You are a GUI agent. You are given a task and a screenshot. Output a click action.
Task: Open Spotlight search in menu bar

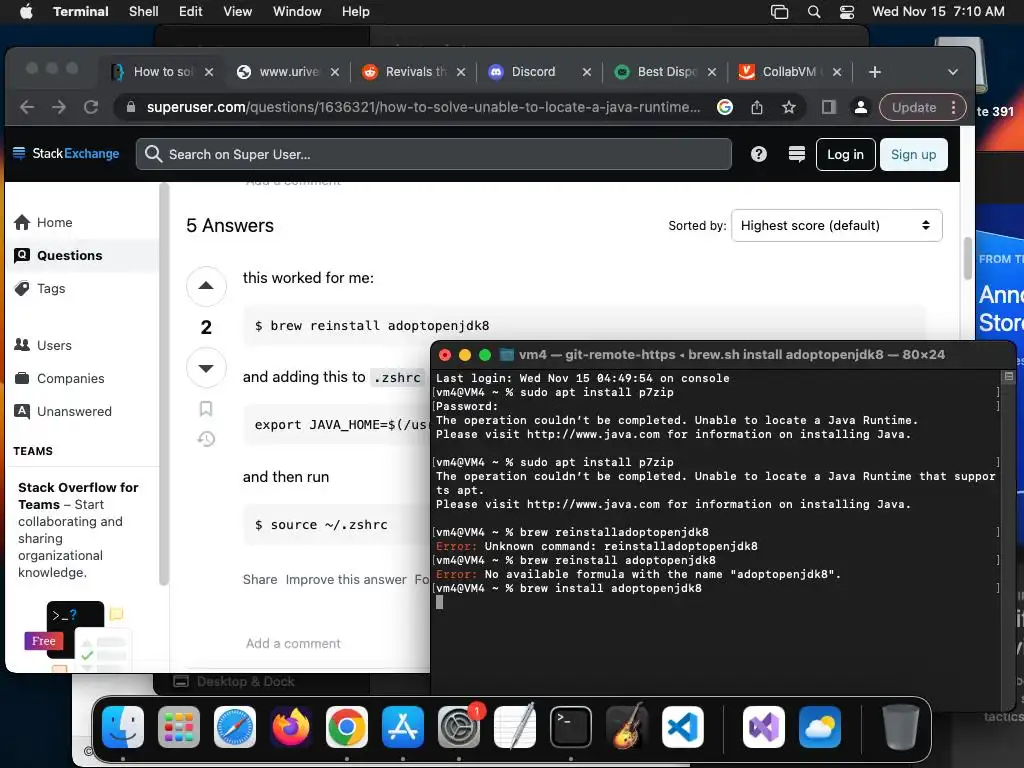pos(814,12)
